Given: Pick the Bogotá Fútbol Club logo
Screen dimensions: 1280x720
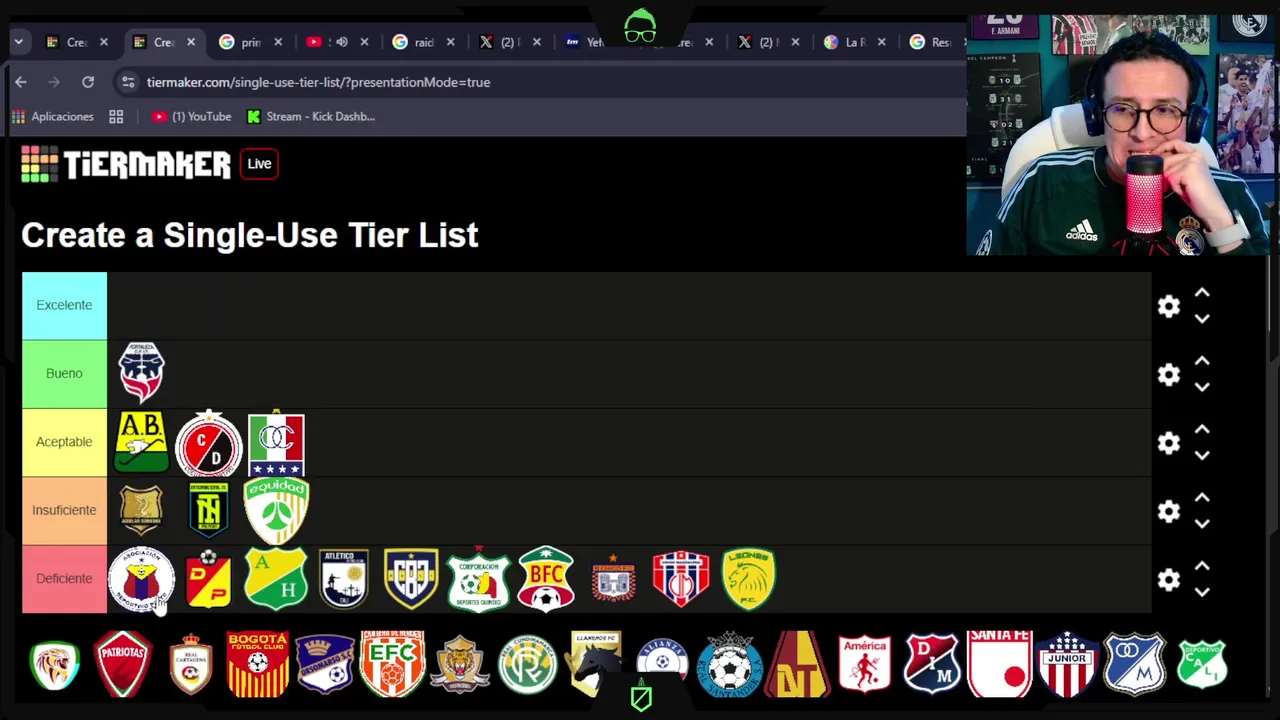Looking at the screenshot, I should click(258, 664).
